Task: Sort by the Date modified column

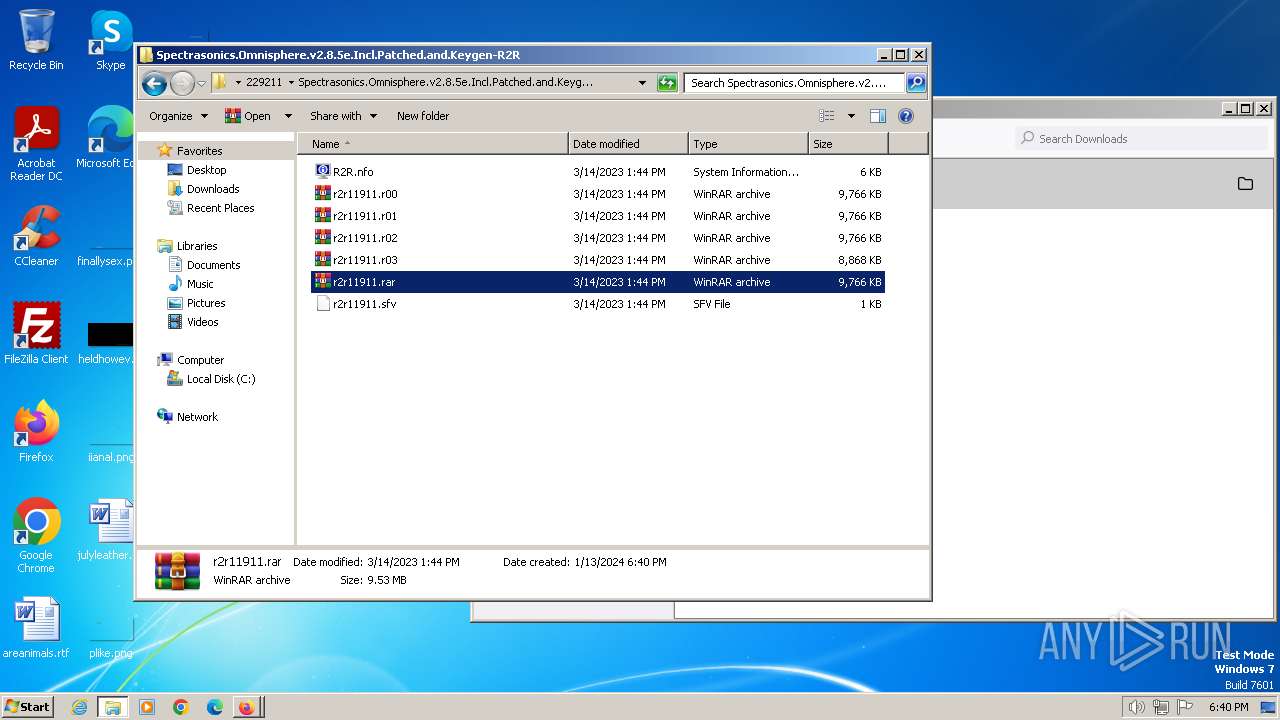Action: [628, 144]
